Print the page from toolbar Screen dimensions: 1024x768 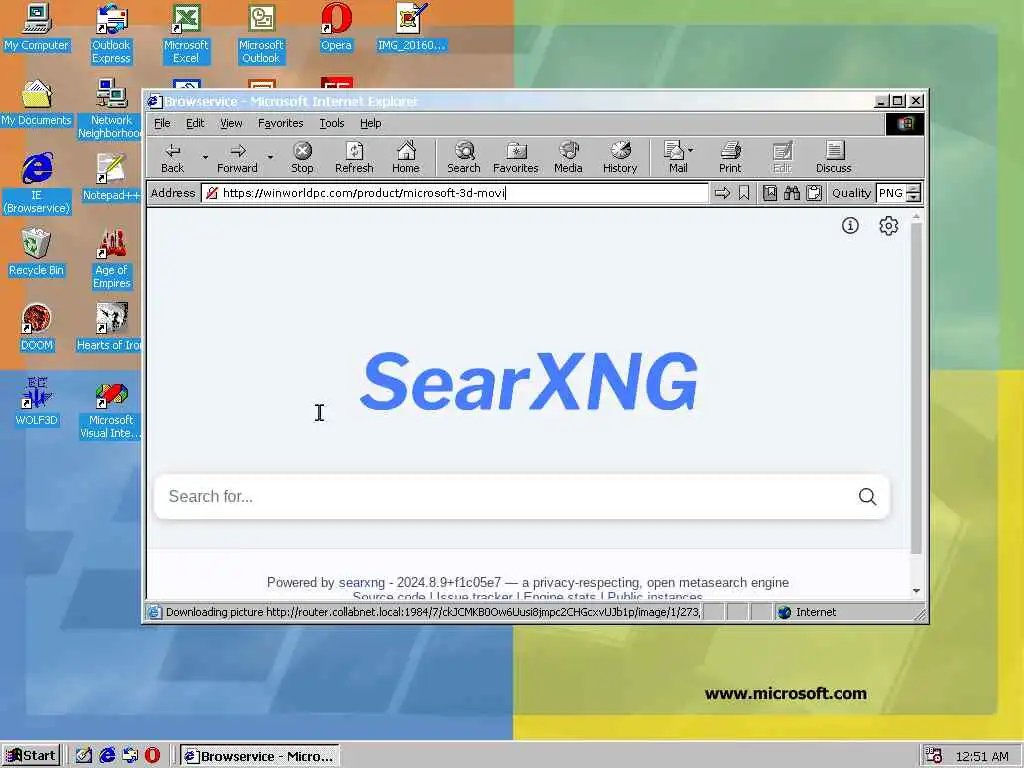click(730, 157)
